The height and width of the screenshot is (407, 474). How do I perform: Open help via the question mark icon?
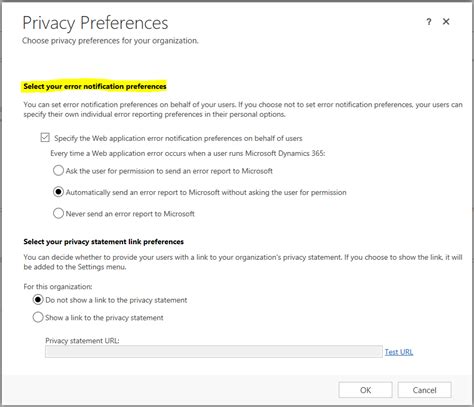point(429,22)
